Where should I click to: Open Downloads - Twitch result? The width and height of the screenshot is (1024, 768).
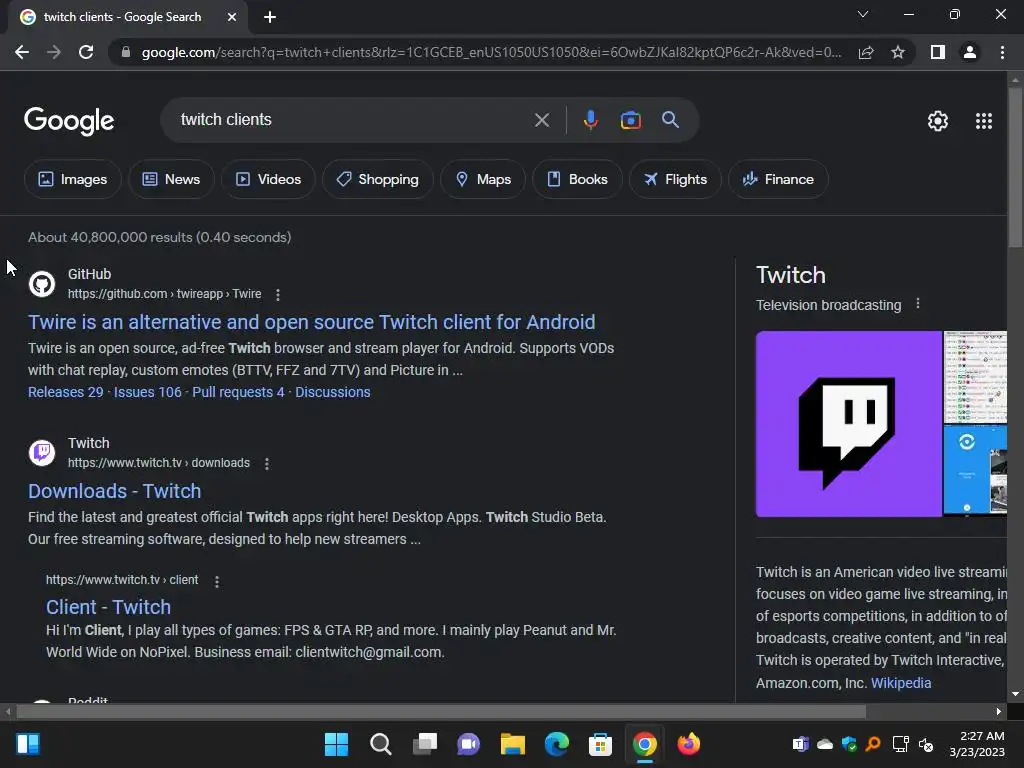(114, 491)
